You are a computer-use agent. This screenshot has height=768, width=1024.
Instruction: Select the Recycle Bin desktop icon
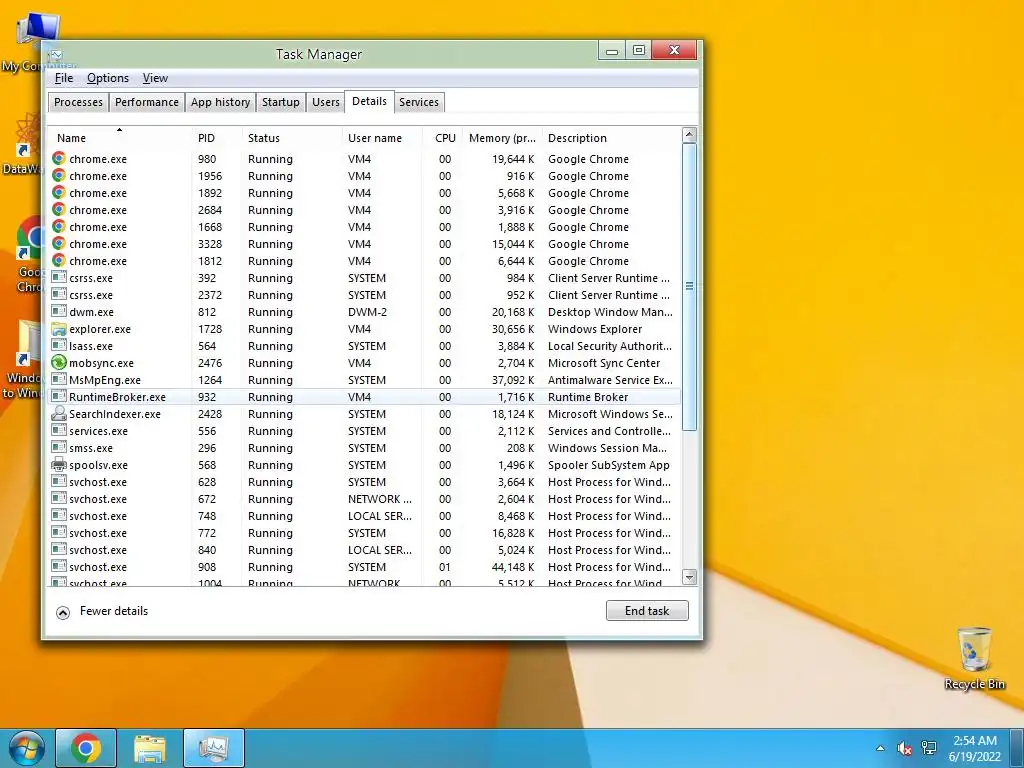[x=974, y=658]
